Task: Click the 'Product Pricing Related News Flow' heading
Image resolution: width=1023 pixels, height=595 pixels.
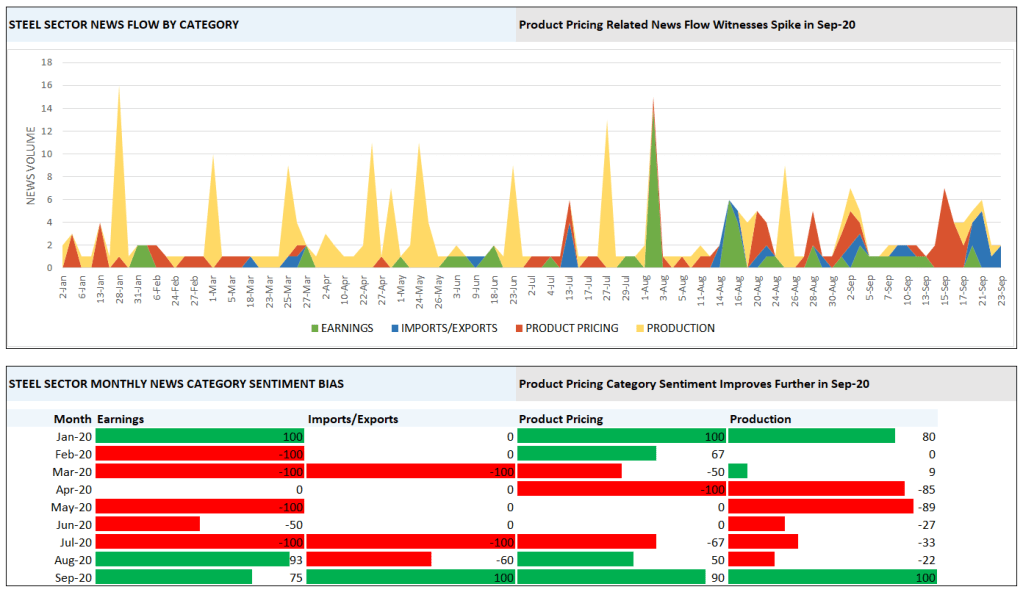Action: [x=687, y=24]
